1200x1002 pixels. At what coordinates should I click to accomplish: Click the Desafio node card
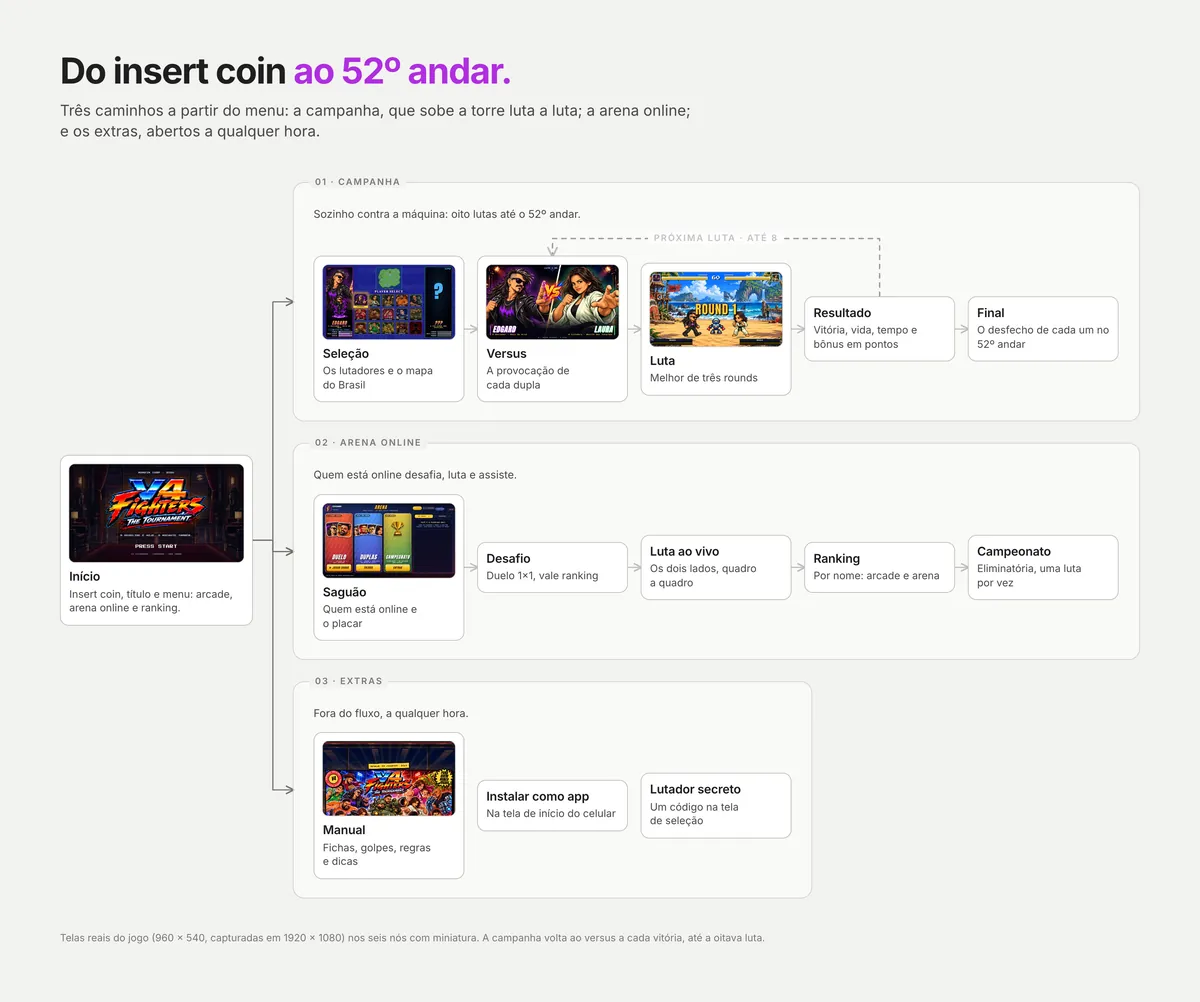552,567
